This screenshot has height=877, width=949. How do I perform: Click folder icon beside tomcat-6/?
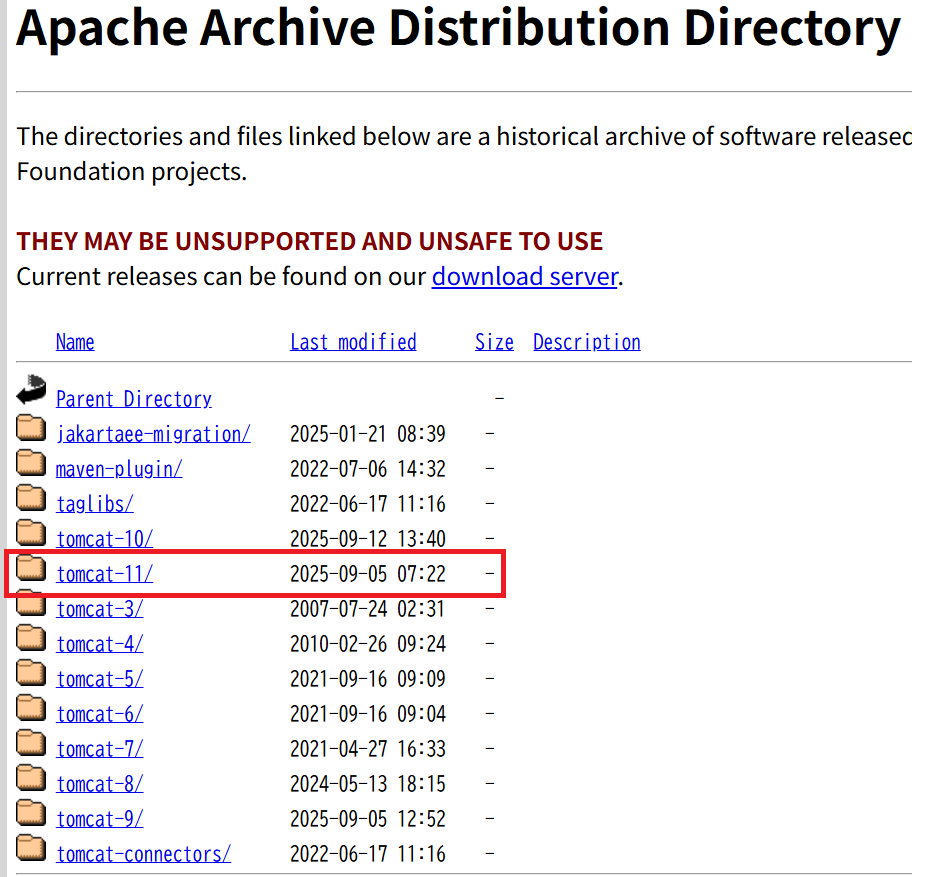pyautogui.click(x=31, y=709)
